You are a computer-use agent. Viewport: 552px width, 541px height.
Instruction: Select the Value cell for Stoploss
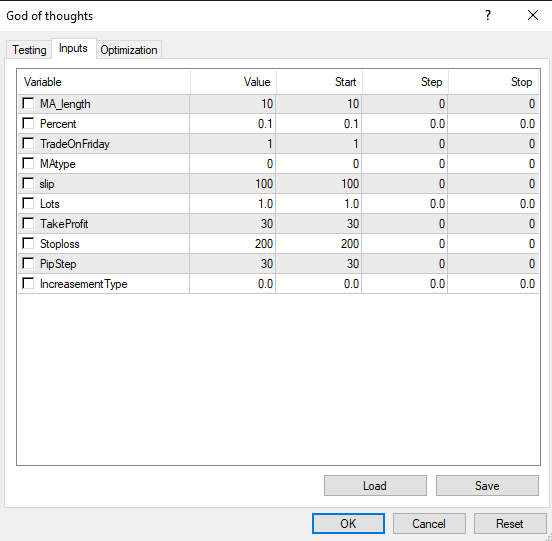(233, 244)
